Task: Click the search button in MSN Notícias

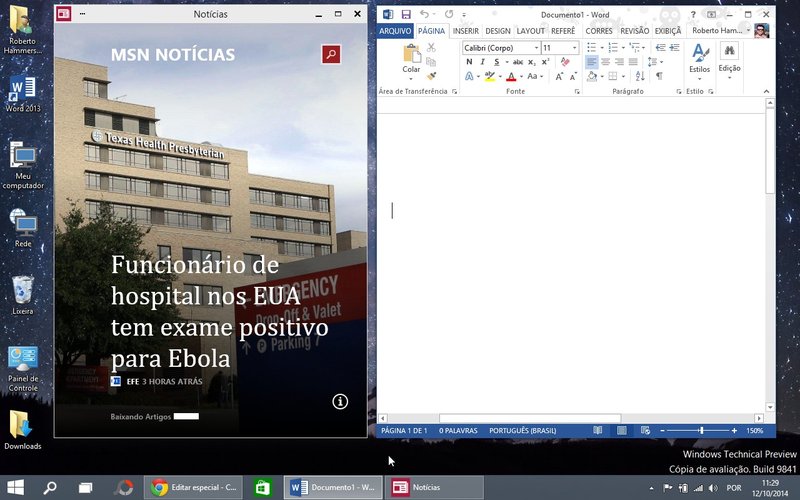Action: pyautogui.click(x=331, y=54)
